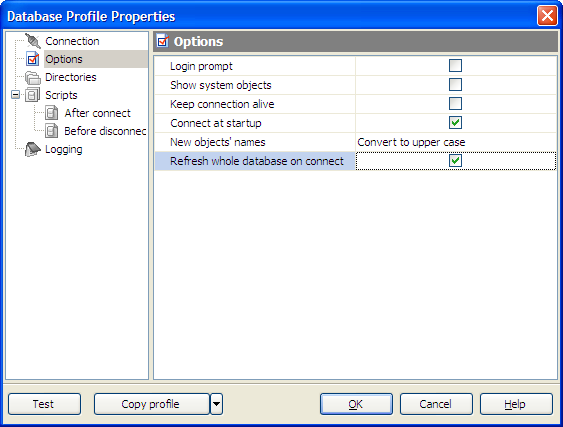Select the Scripts tree node
563x427 pixels.
click(x=61, y=95)
